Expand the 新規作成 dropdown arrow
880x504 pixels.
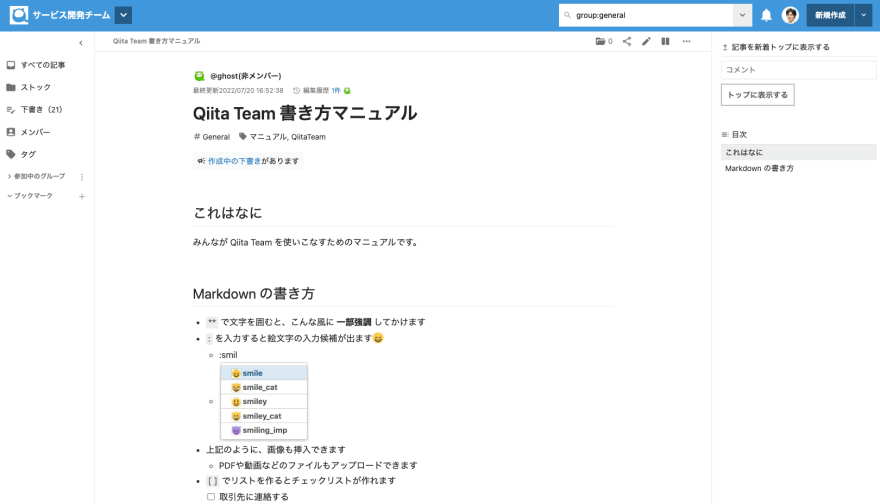coord(864,15)
